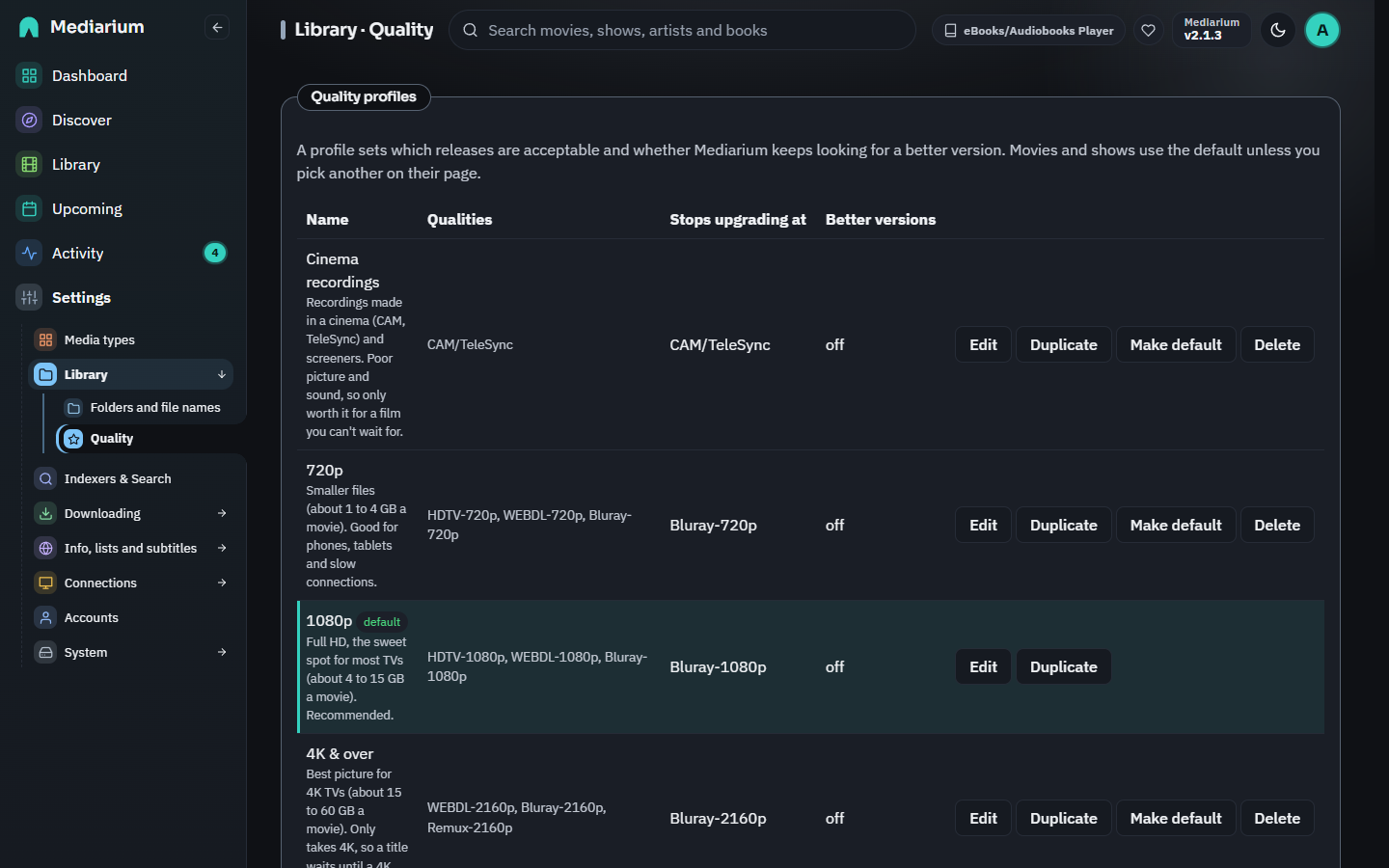This screenshot has height=868, width=1389.
Task: Click the Discover compass icon
Action: [30, 120]
